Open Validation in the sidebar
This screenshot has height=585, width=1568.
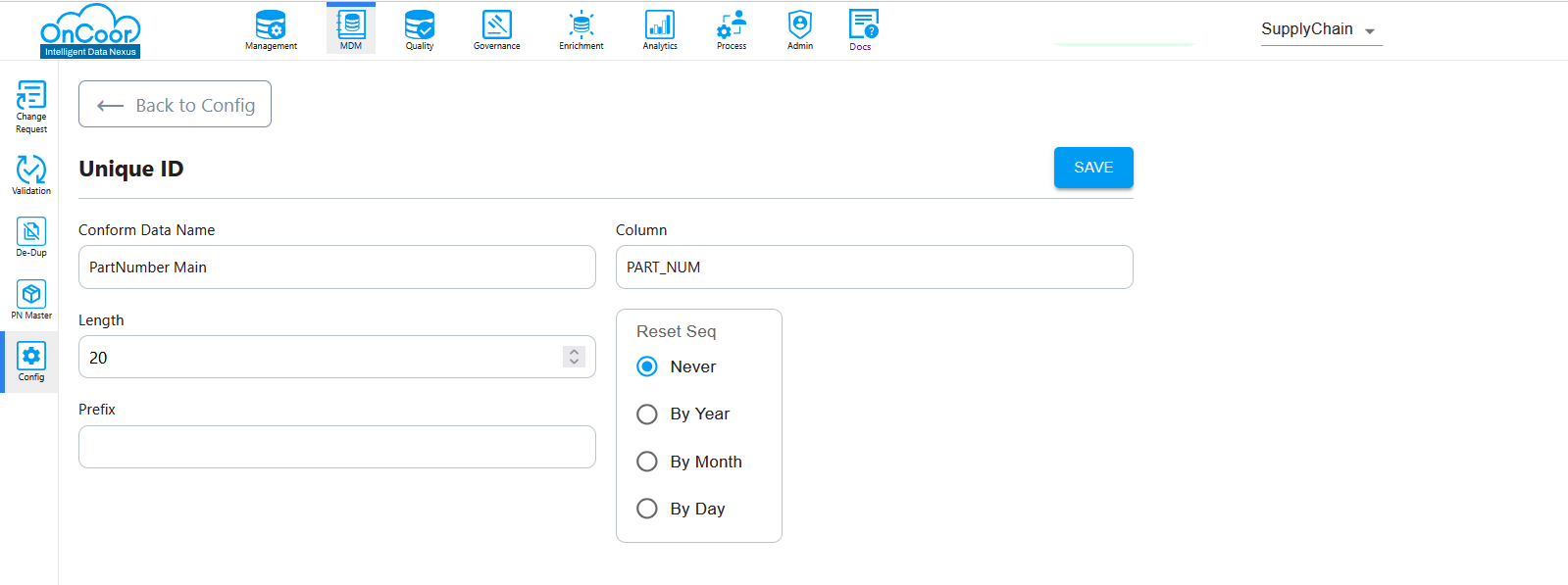(x=31, y=174)
